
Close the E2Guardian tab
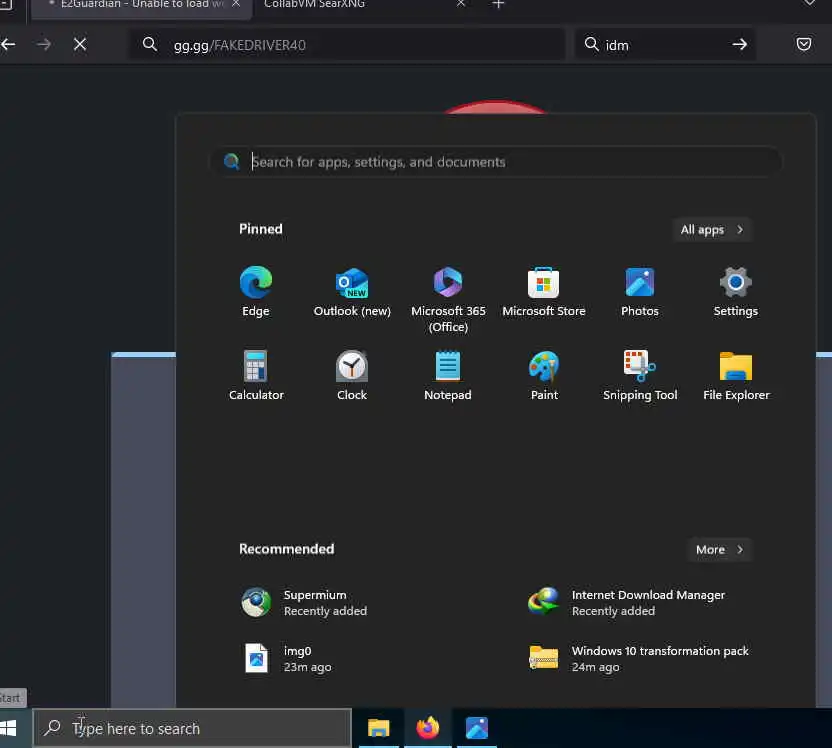pos(236,4)
